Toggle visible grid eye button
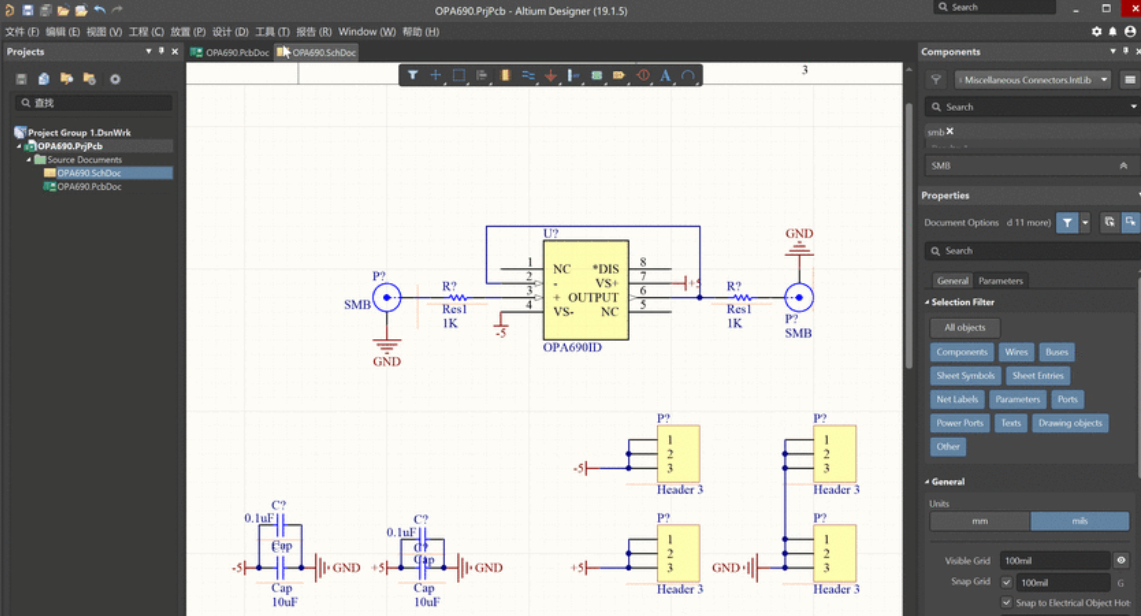 [1122, 561]
